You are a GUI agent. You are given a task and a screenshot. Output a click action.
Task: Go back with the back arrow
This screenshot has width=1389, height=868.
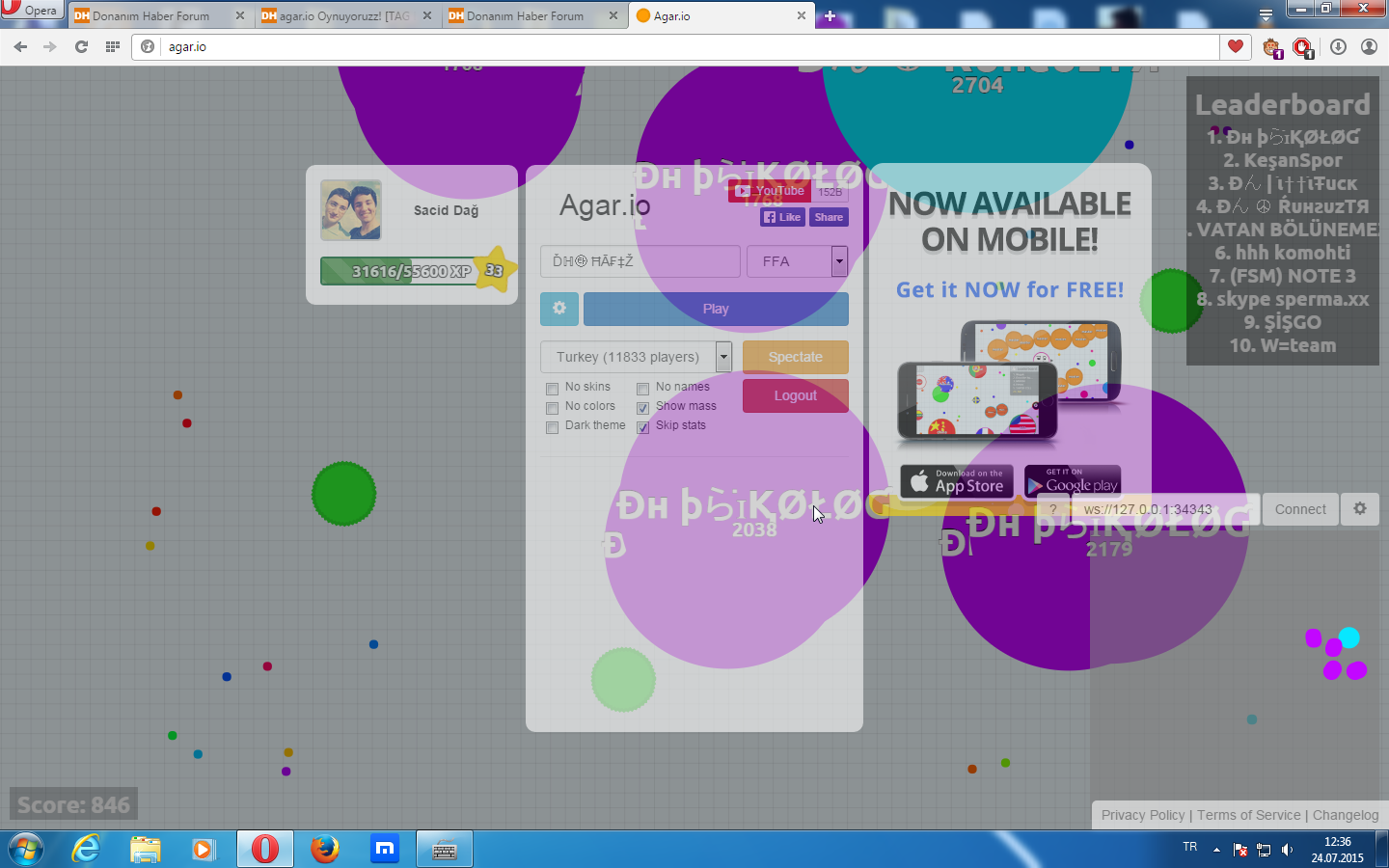21,46
